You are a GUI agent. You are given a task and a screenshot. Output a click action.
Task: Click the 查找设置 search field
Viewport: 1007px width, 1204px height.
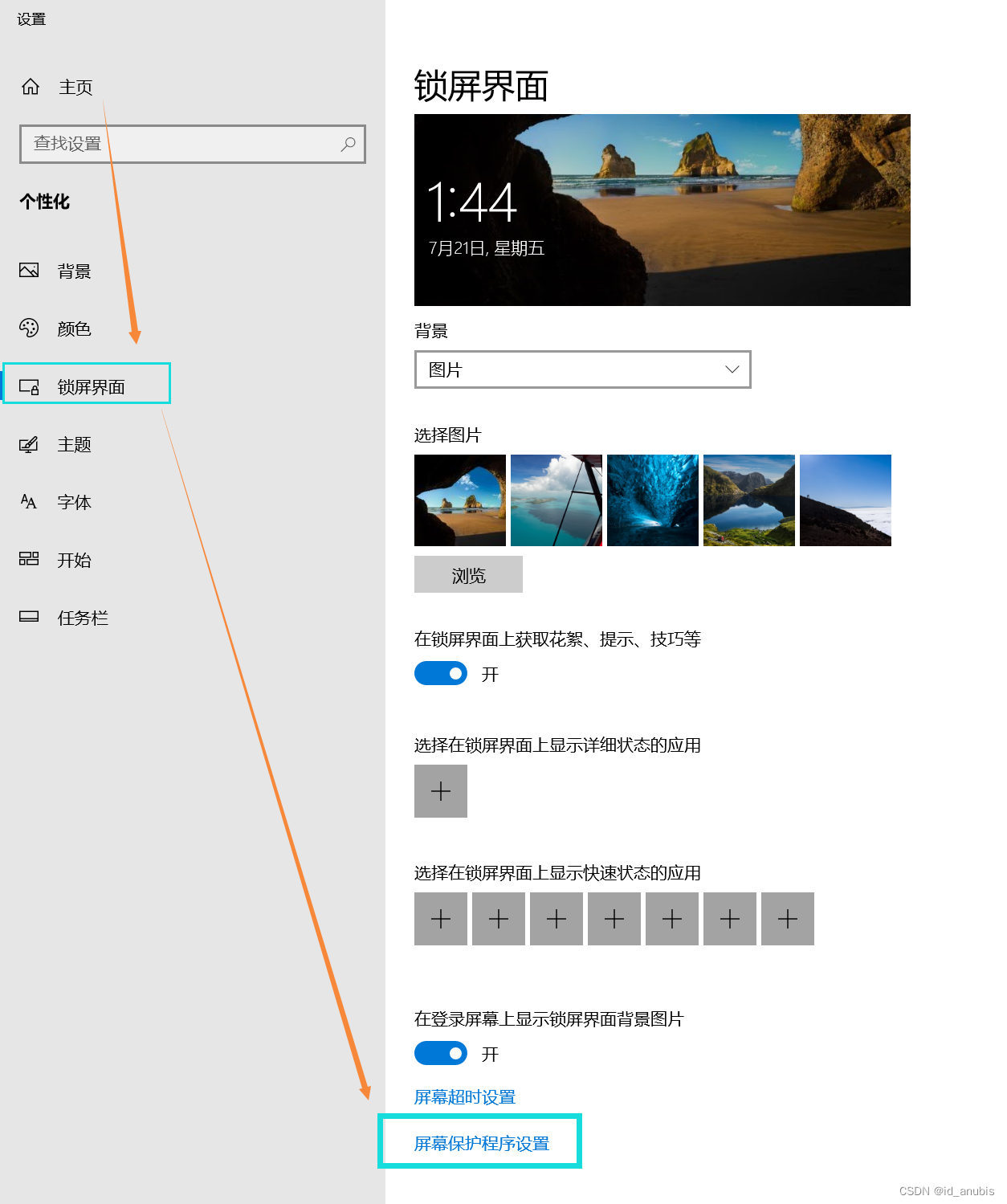(x=193, y=145)
